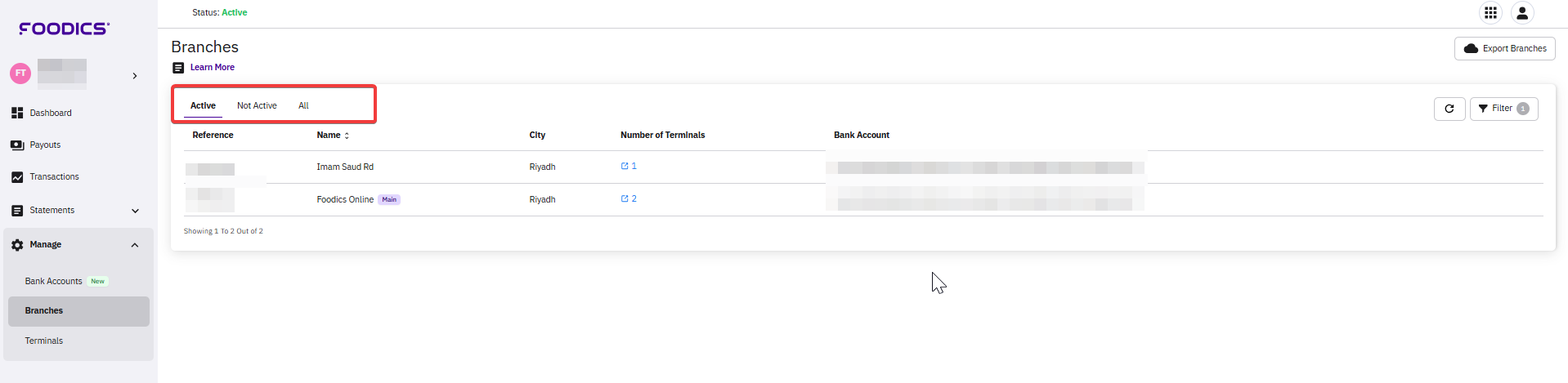Switch to the All tab
1568x383 pixels.
tap(303, 106)
